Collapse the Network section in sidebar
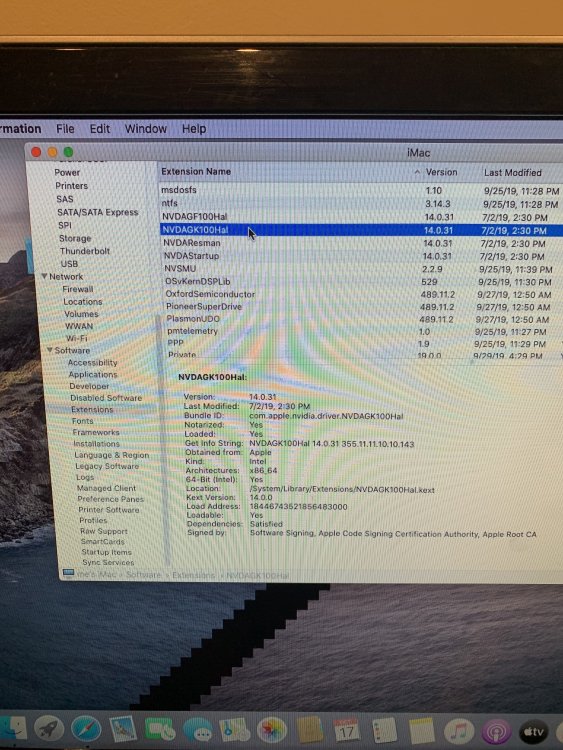Screen dimensions: 563x750 pos(44,276)
